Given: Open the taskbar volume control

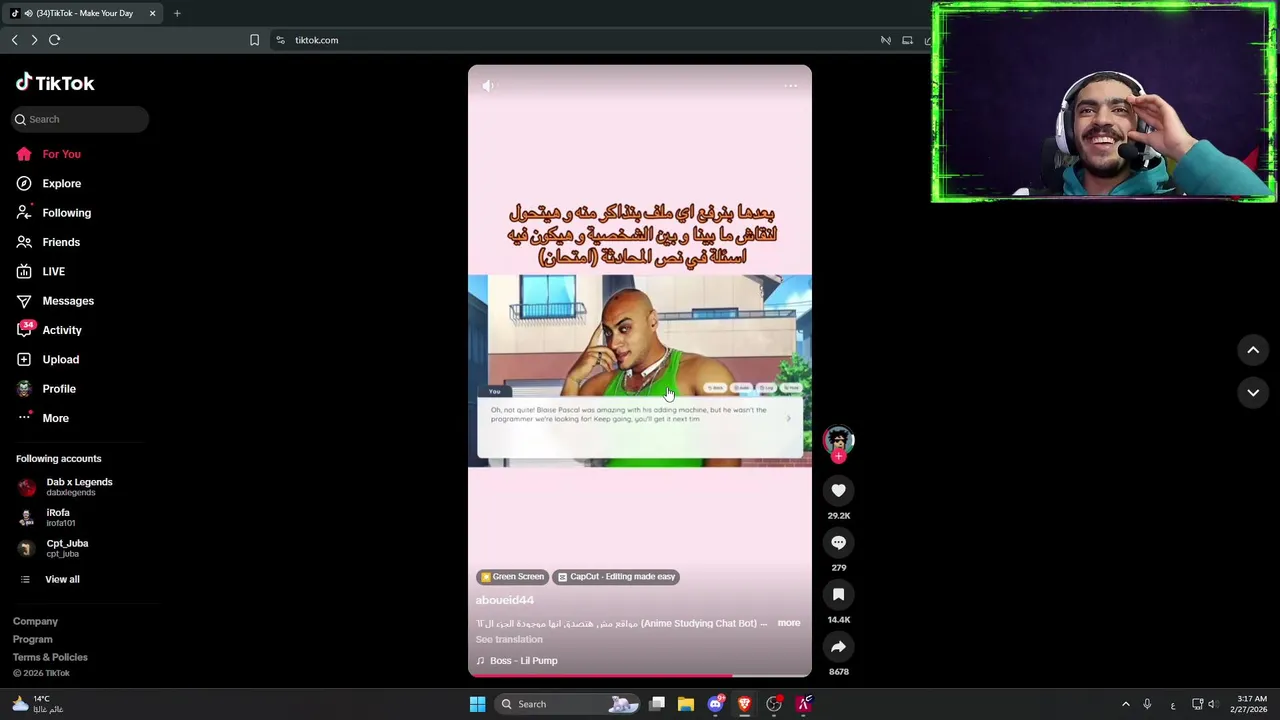Looking at the screenshot, I should point(1213,704).
